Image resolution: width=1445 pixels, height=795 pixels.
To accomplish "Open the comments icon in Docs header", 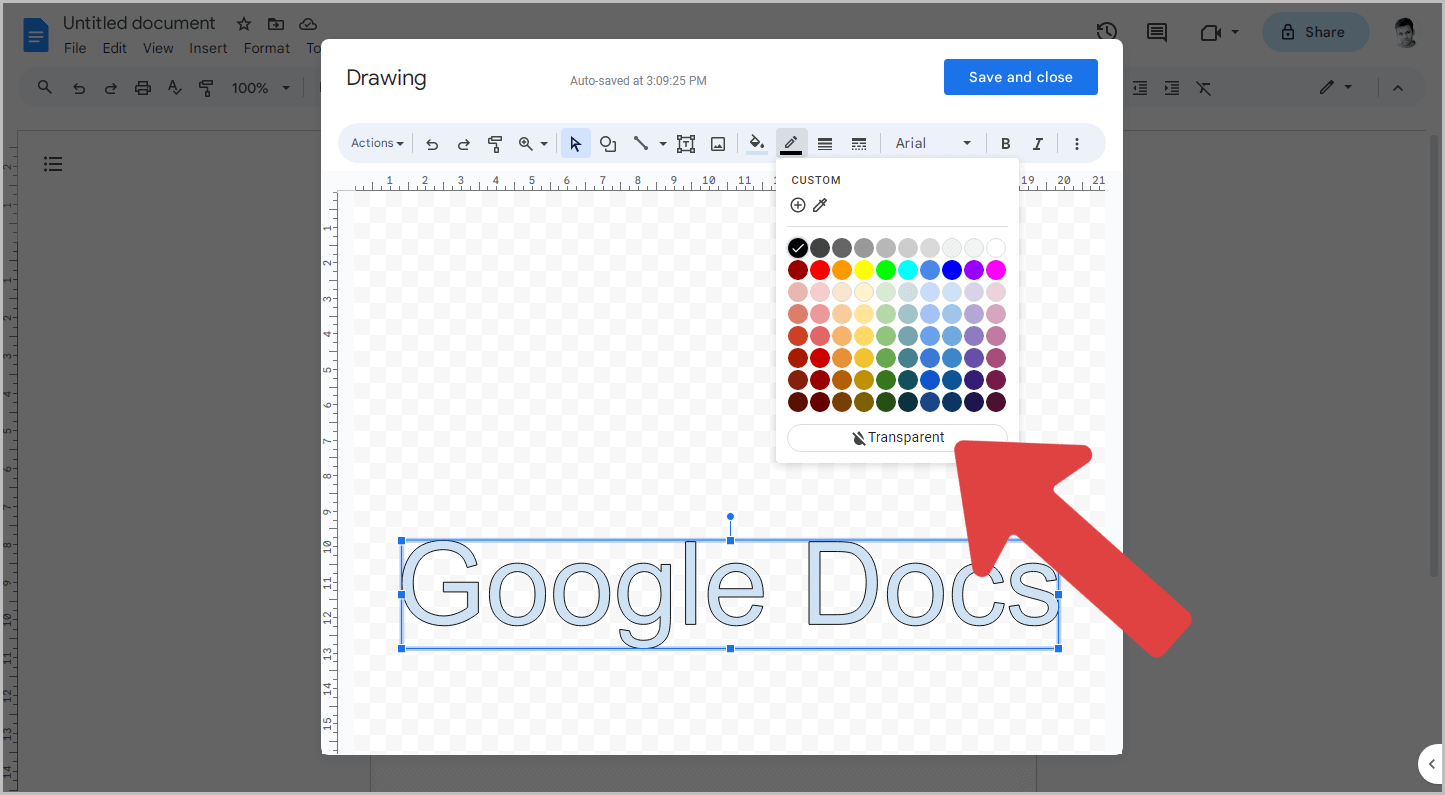I will click(x=1157, y=32).
